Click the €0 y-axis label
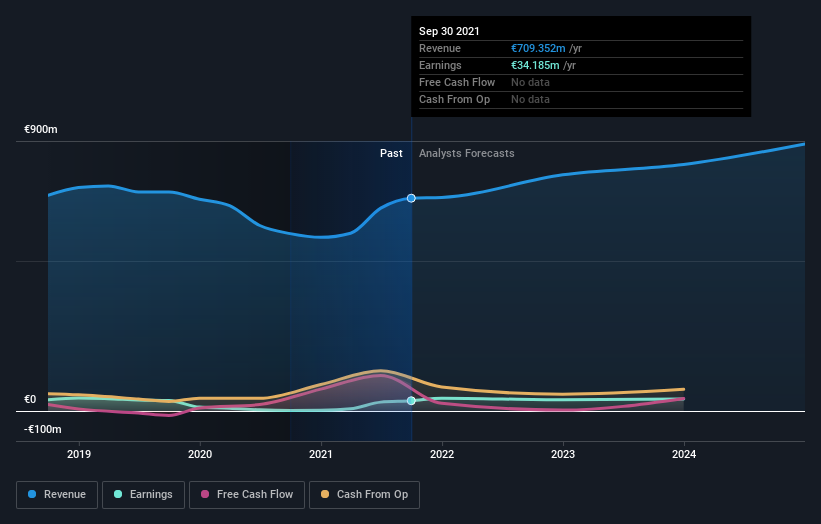821x524 pixels. tap(30, 399)
